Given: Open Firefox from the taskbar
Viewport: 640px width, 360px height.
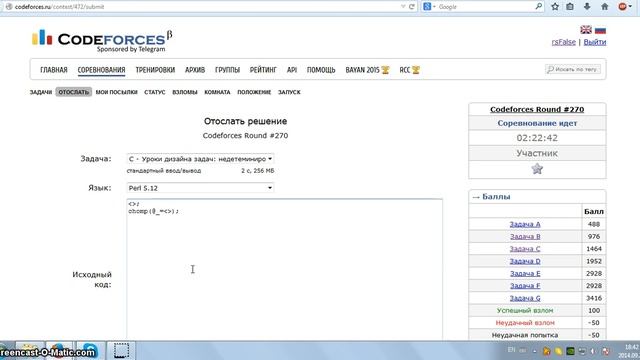Looking at the screenshot, I should pos(60,350).
